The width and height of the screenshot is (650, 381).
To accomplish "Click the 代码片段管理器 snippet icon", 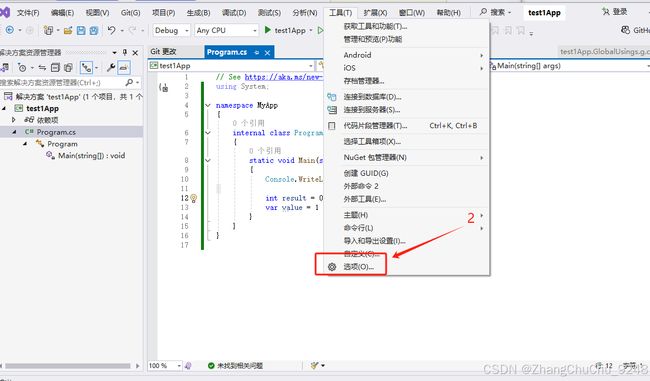I will point(332,126).
